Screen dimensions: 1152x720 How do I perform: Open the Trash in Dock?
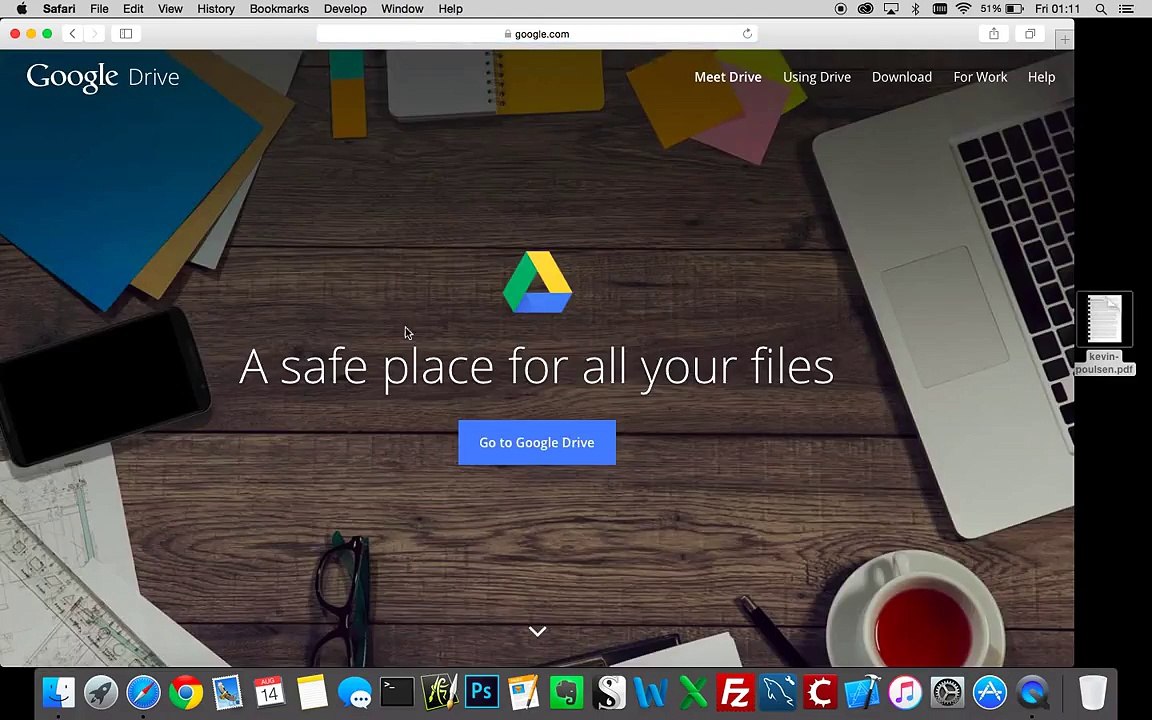pyautogui.click(x=1092, y=692)
